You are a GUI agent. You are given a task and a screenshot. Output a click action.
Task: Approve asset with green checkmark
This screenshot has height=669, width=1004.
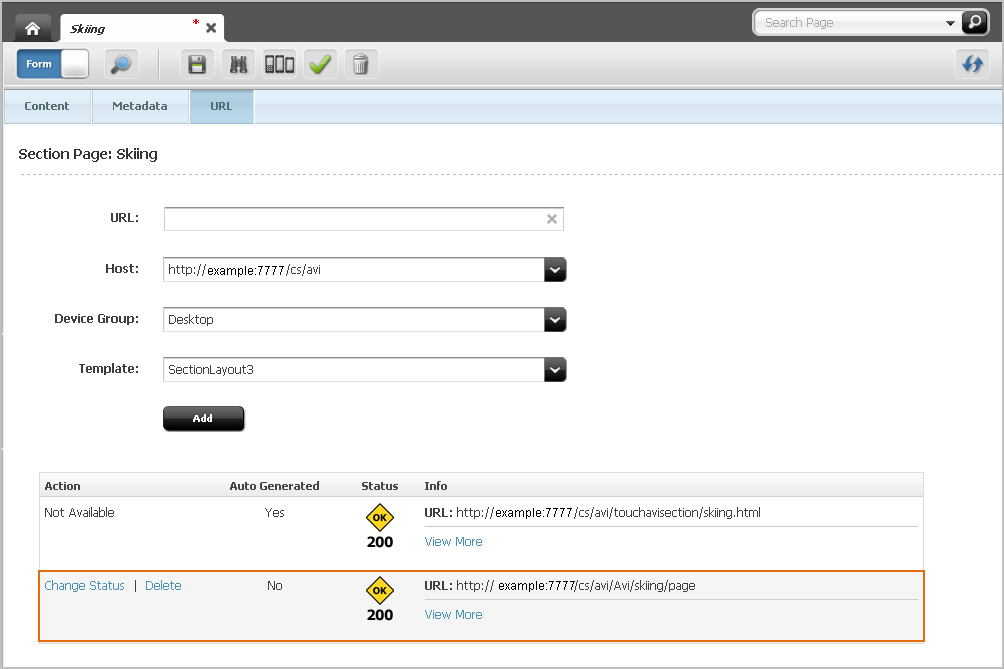pos(320,64)
